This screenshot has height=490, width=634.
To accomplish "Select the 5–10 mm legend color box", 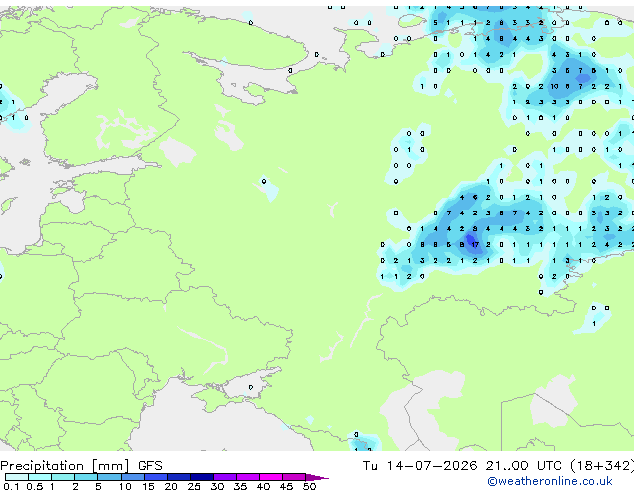I will pos(109,477).
